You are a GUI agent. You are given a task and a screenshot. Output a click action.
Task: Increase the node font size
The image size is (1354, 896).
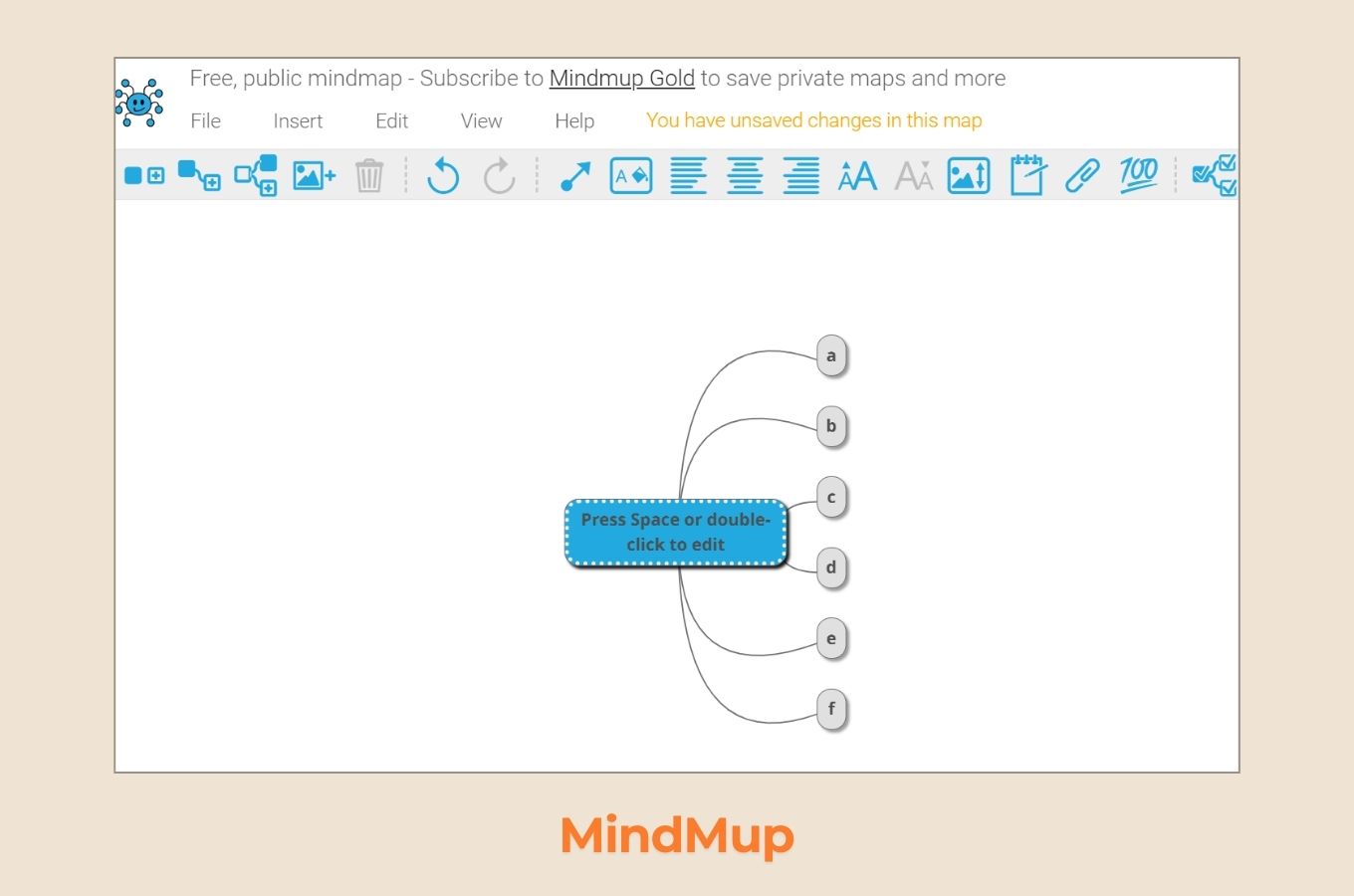tap(857, 176)
